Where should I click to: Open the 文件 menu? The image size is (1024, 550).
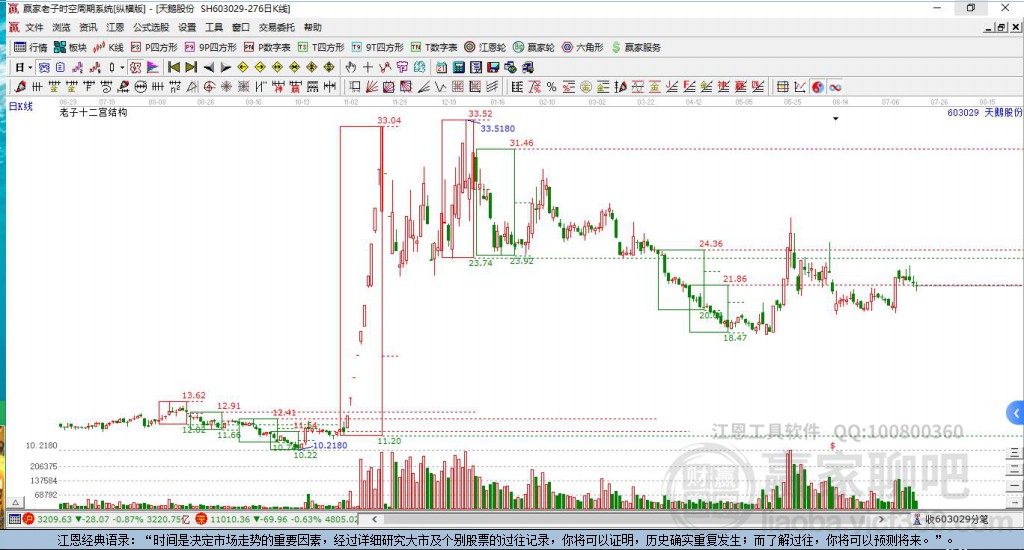[x=34, y=27]
